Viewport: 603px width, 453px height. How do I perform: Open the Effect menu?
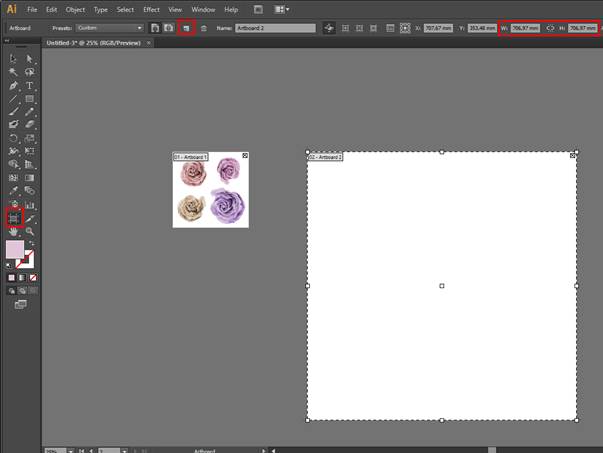click(x=151, y=9)
